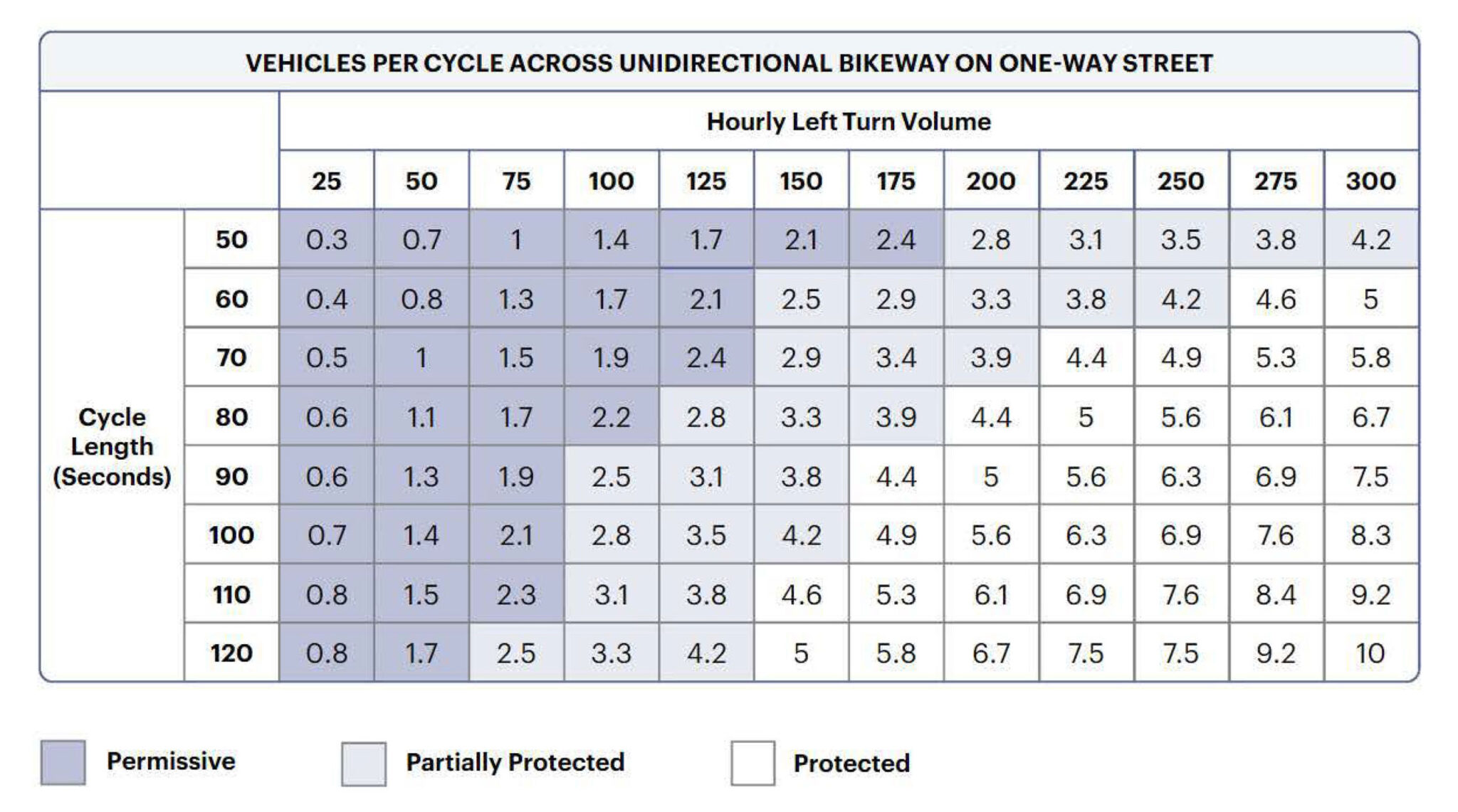Click the Partially Protected legend swatch
Image resolution: width=1458 pixels, height=812 pixels.
point(363,764)
